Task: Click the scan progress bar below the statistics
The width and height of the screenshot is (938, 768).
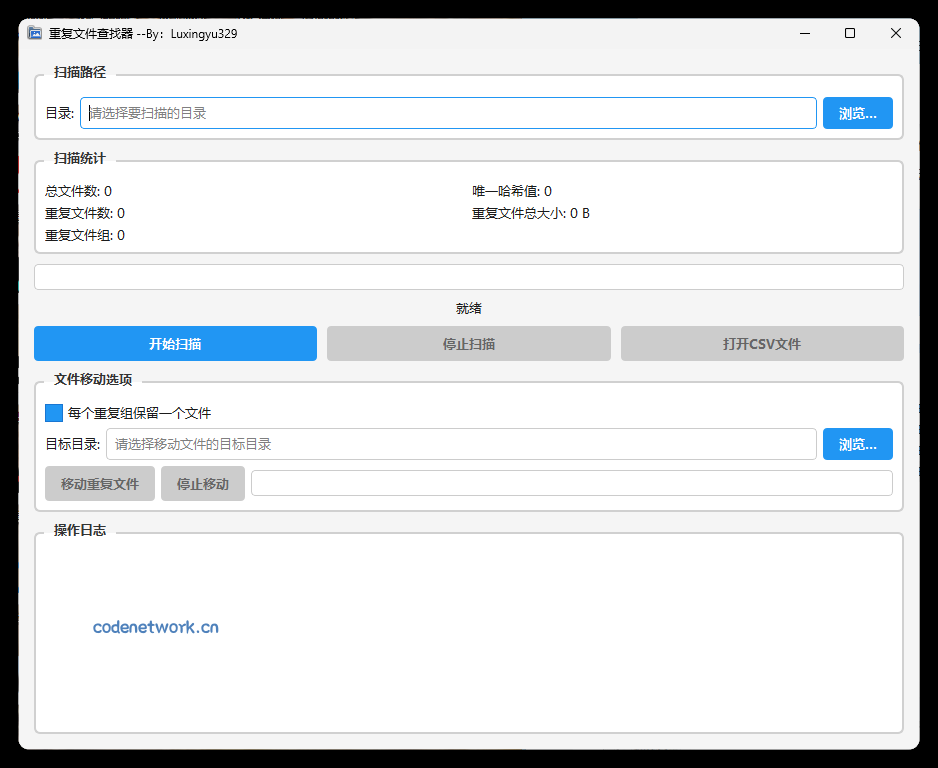Action: click(468, 277)
